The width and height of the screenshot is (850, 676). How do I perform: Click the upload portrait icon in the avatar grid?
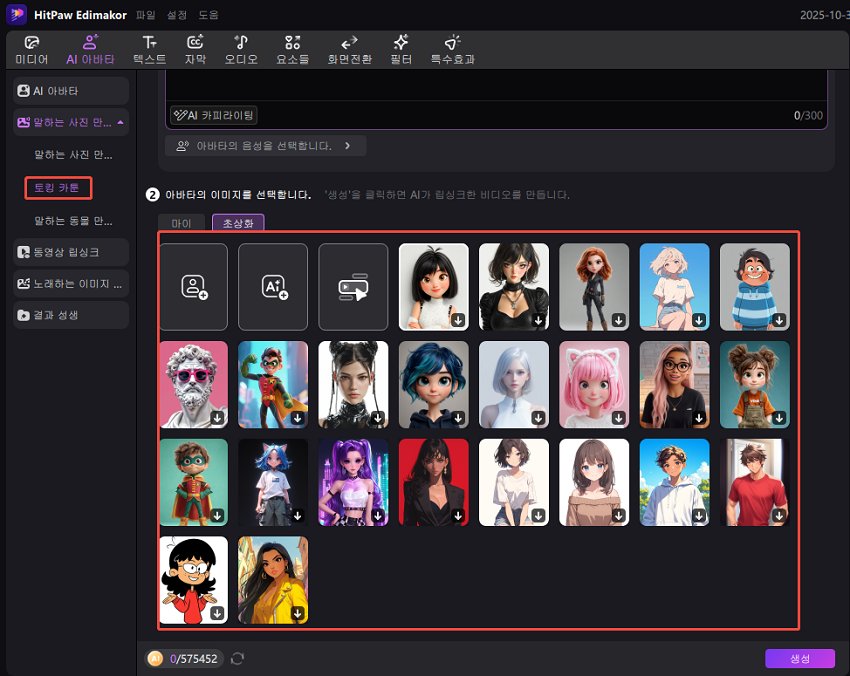193,287
